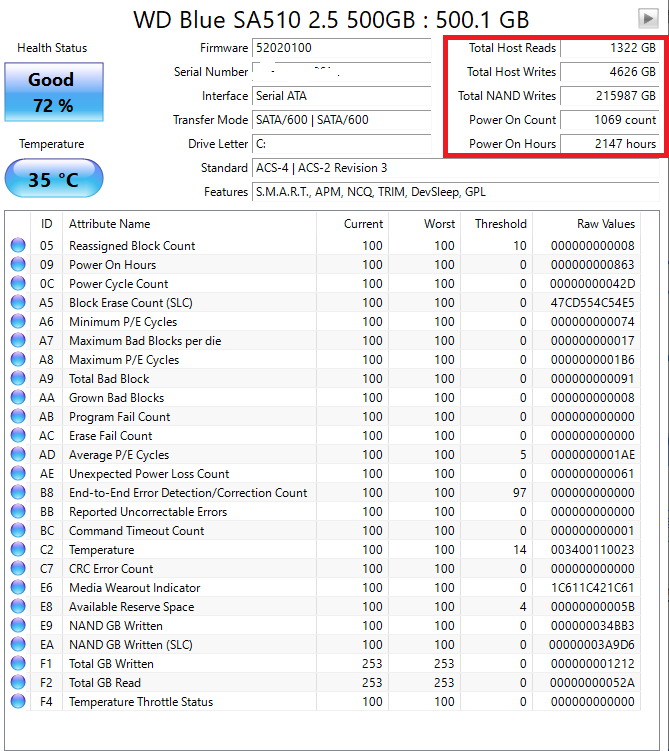Click the status circle in the 09 Power On Hours attribute row
The height and width of the screenshot is (751, 669).
18,264
